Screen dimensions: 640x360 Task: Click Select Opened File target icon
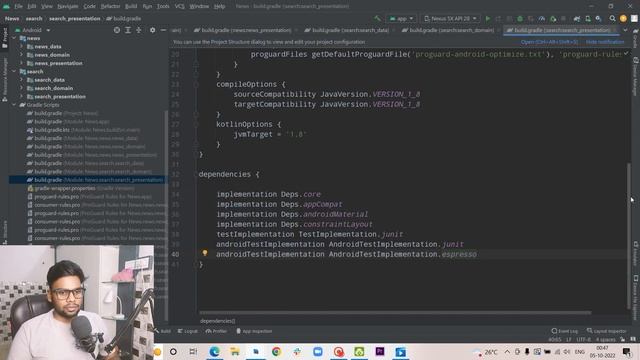[x=117, y=30]
